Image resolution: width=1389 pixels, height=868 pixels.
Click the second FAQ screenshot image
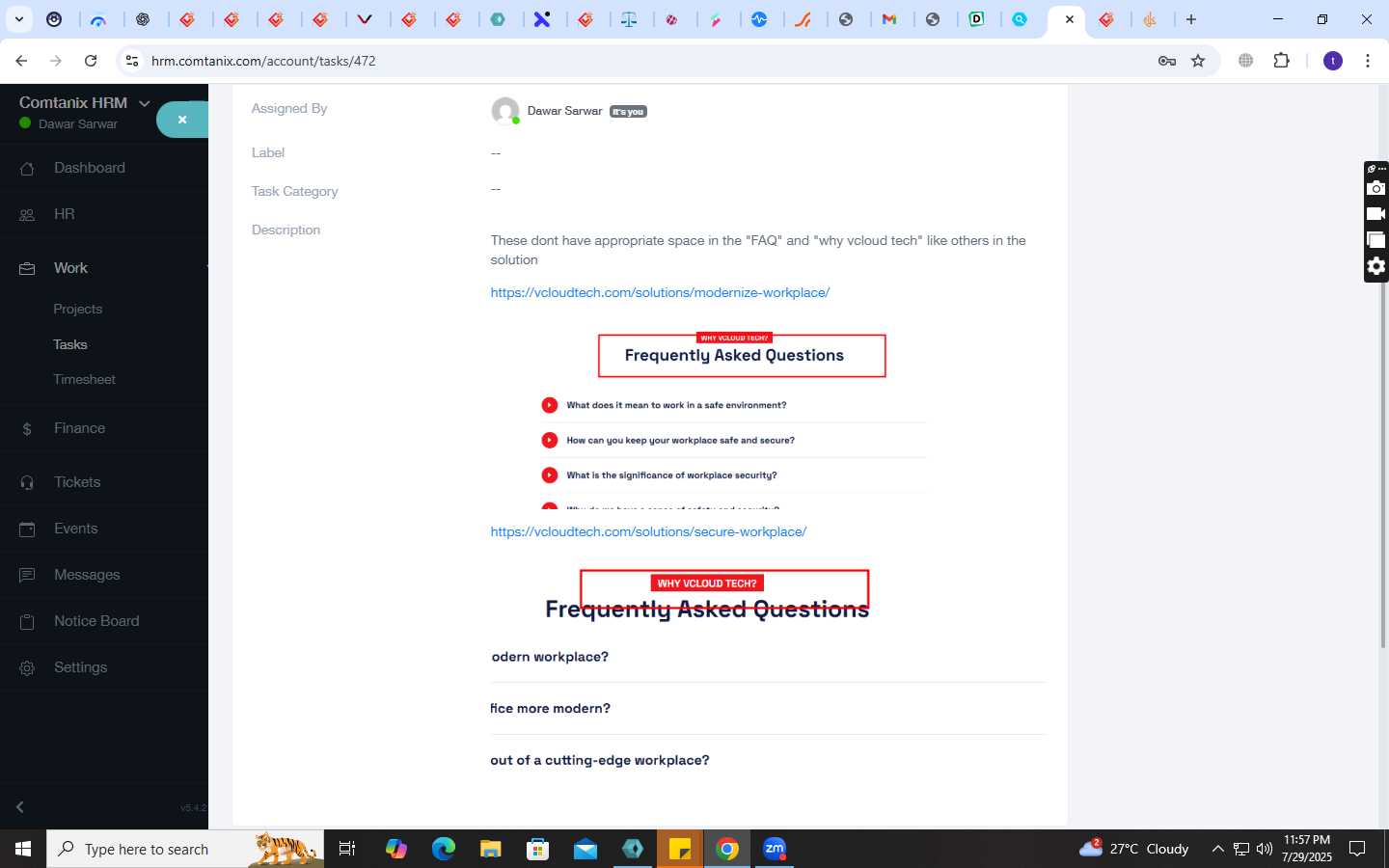[x=769, y=672]
